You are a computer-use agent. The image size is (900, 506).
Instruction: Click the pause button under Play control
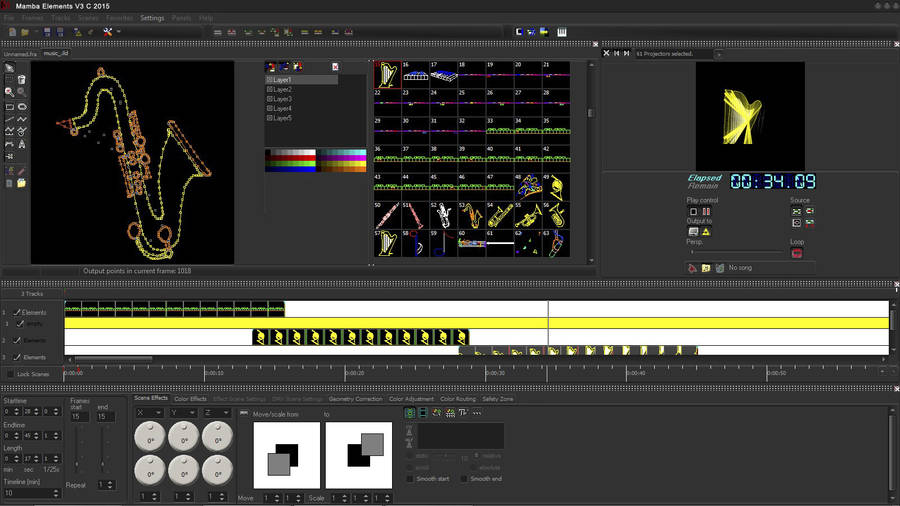click(x=706, y=212)
